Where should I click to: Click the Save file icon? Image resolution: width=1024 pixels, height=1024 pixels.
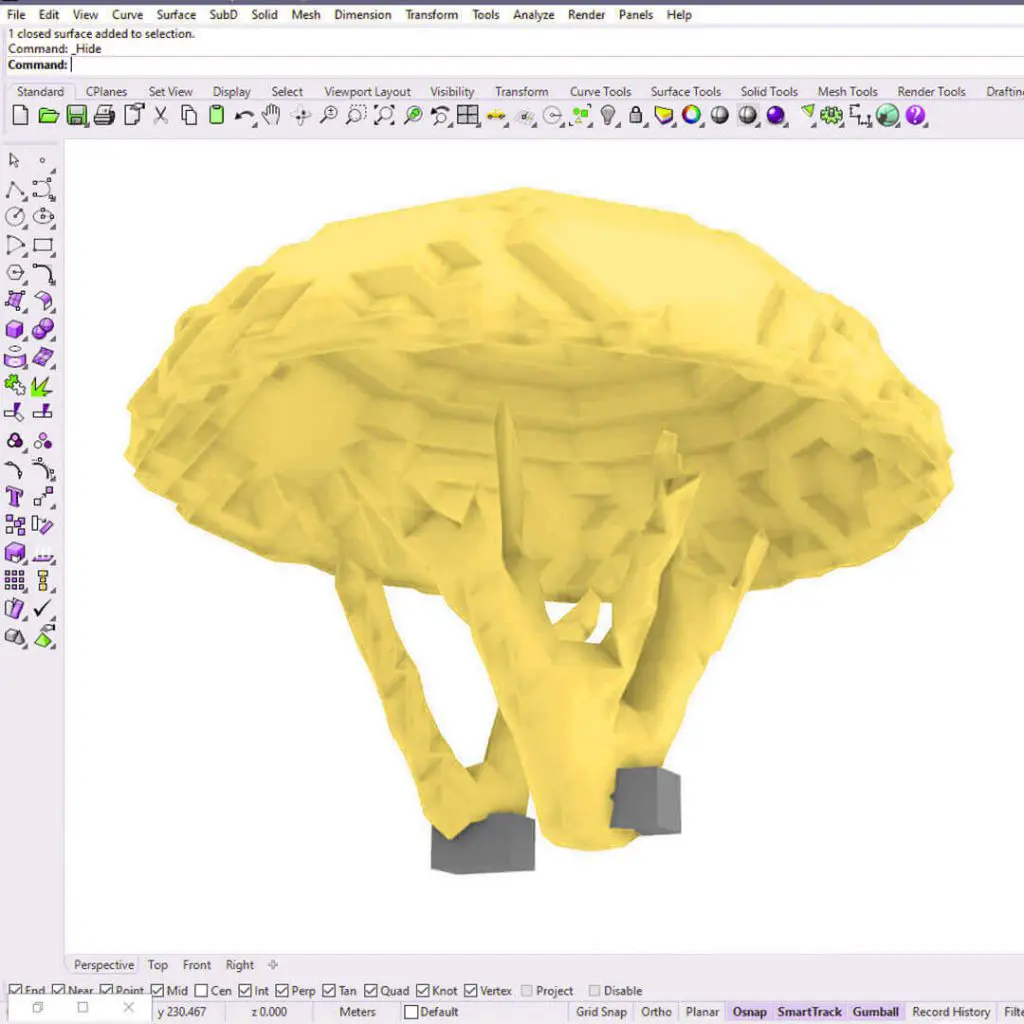(76, 116)
